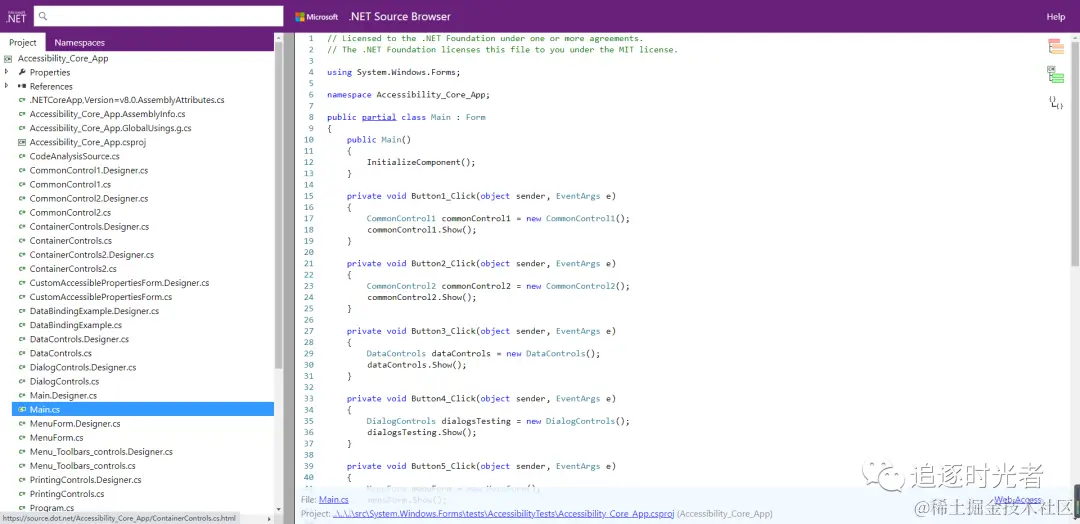Open ContainerControls2.cs
This screenshot has width=1080, height=524.
coord(73,269)
